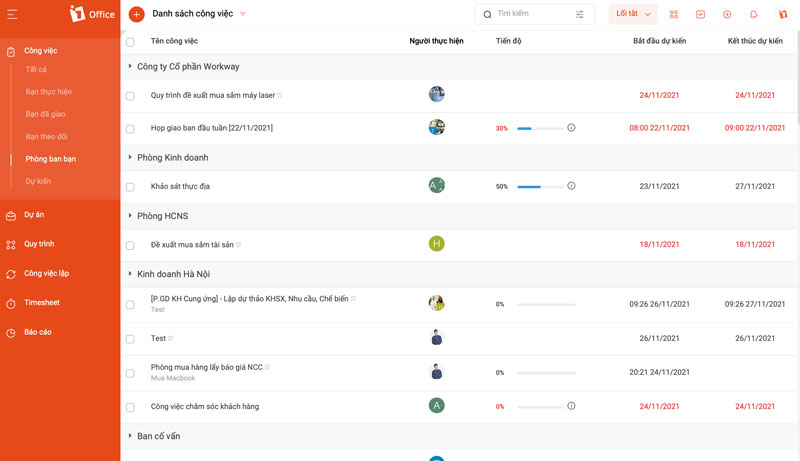The height and width of the screenshot is (461, 800).
Task: Check the Công việc chăm sóc khách hàng task
Action: 130,407
